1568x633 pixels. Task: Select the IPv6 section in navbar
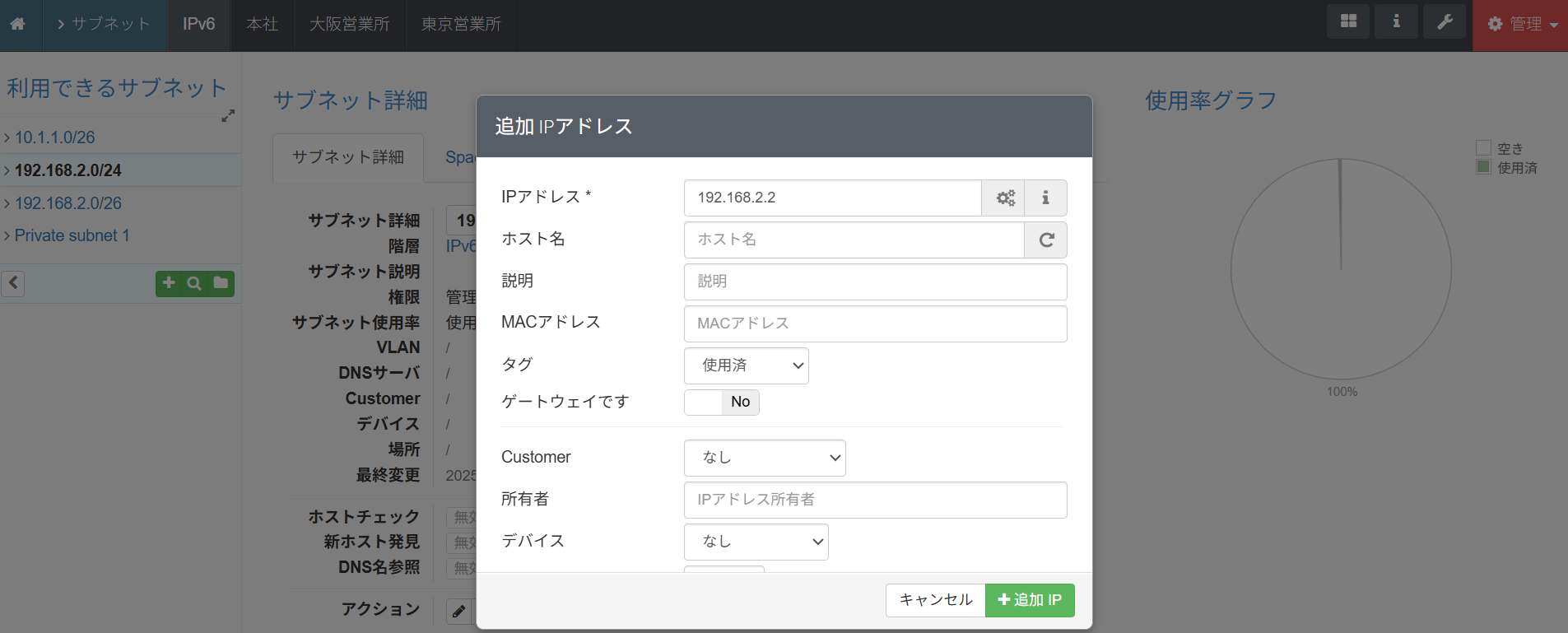pyautogui.click(x=199, y=24)
